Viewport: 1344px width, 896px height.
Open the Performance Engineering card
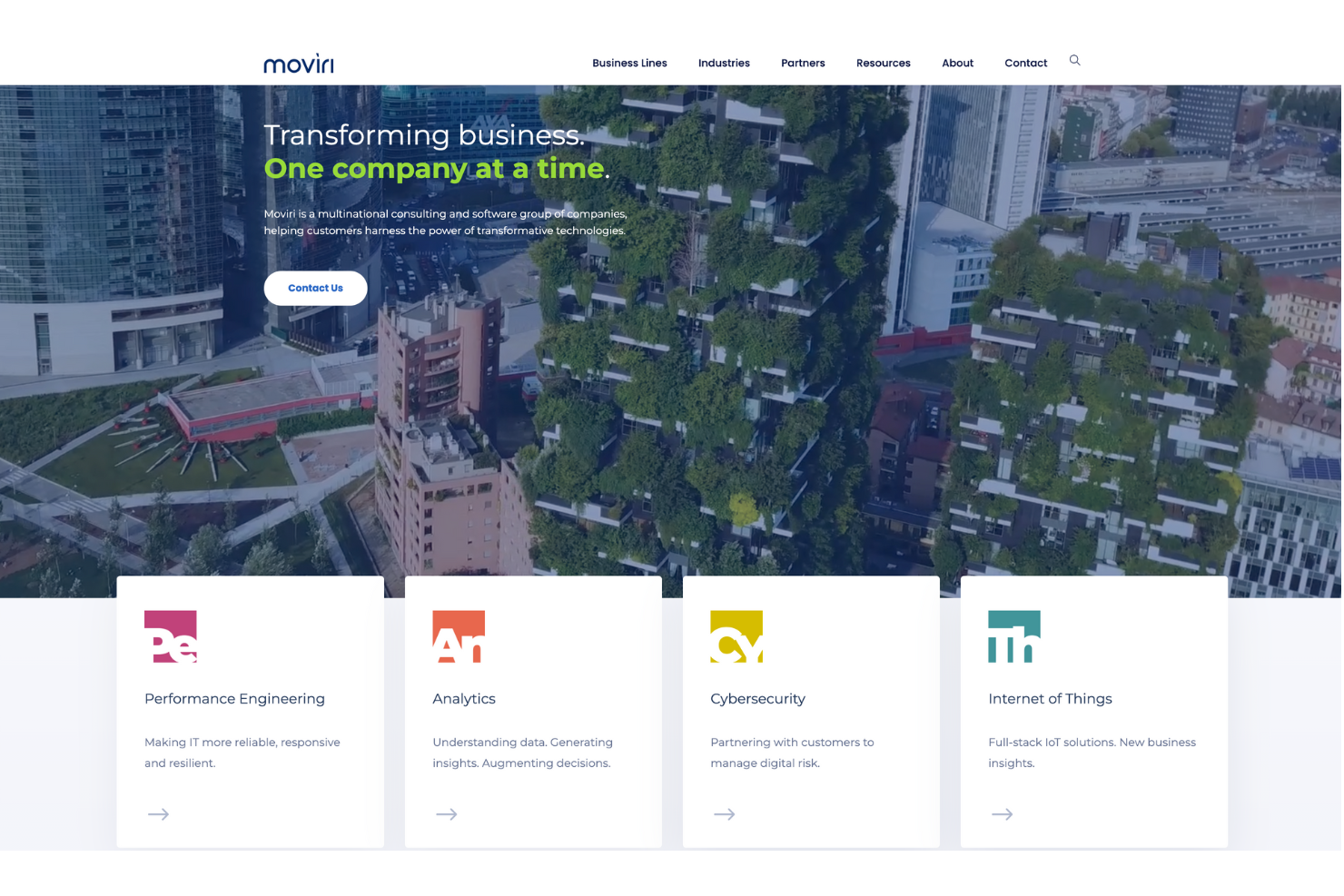(249, 710)
